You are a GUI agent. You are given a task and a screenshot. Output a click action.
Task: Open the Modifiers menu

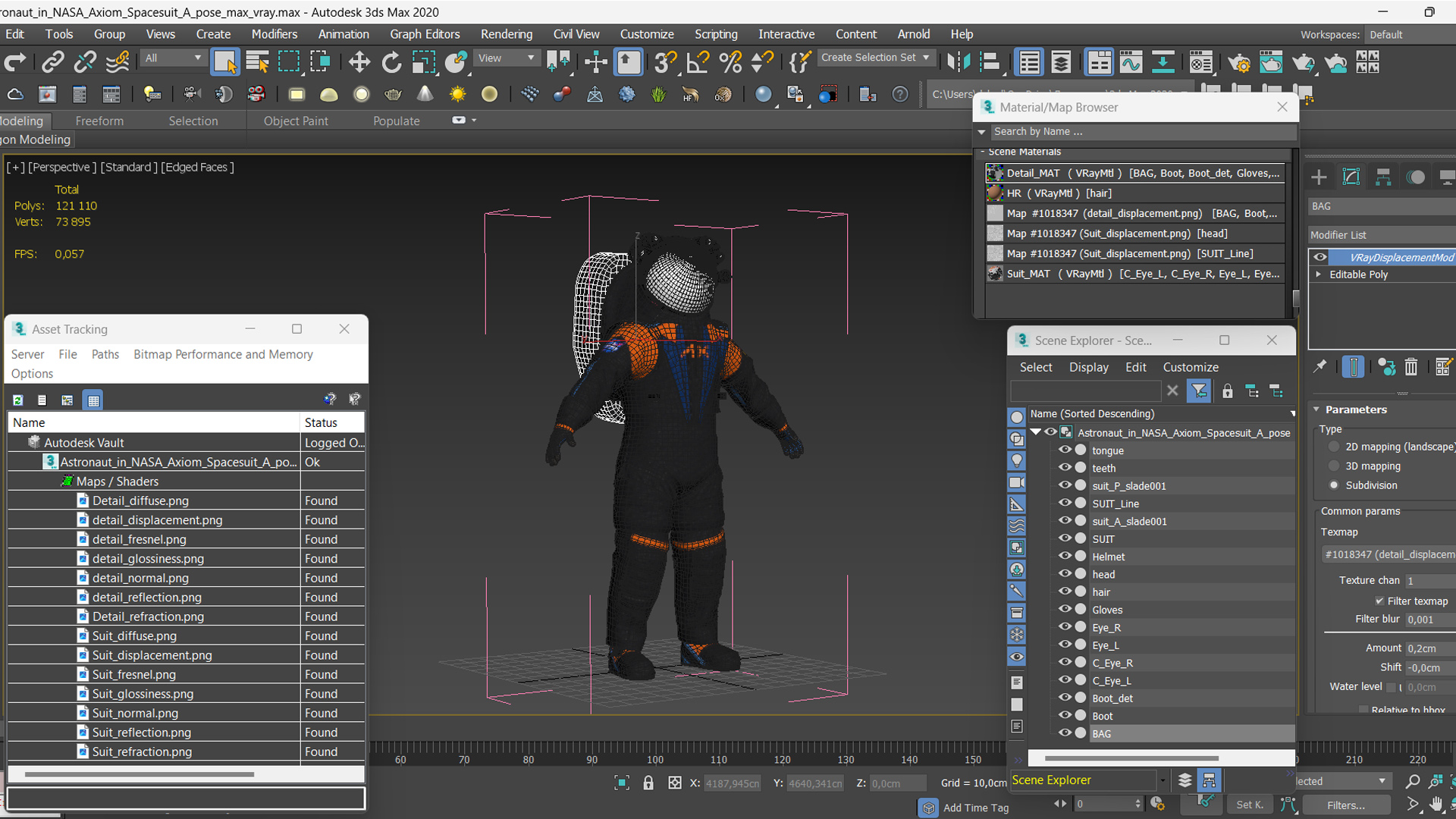(275, 34)
